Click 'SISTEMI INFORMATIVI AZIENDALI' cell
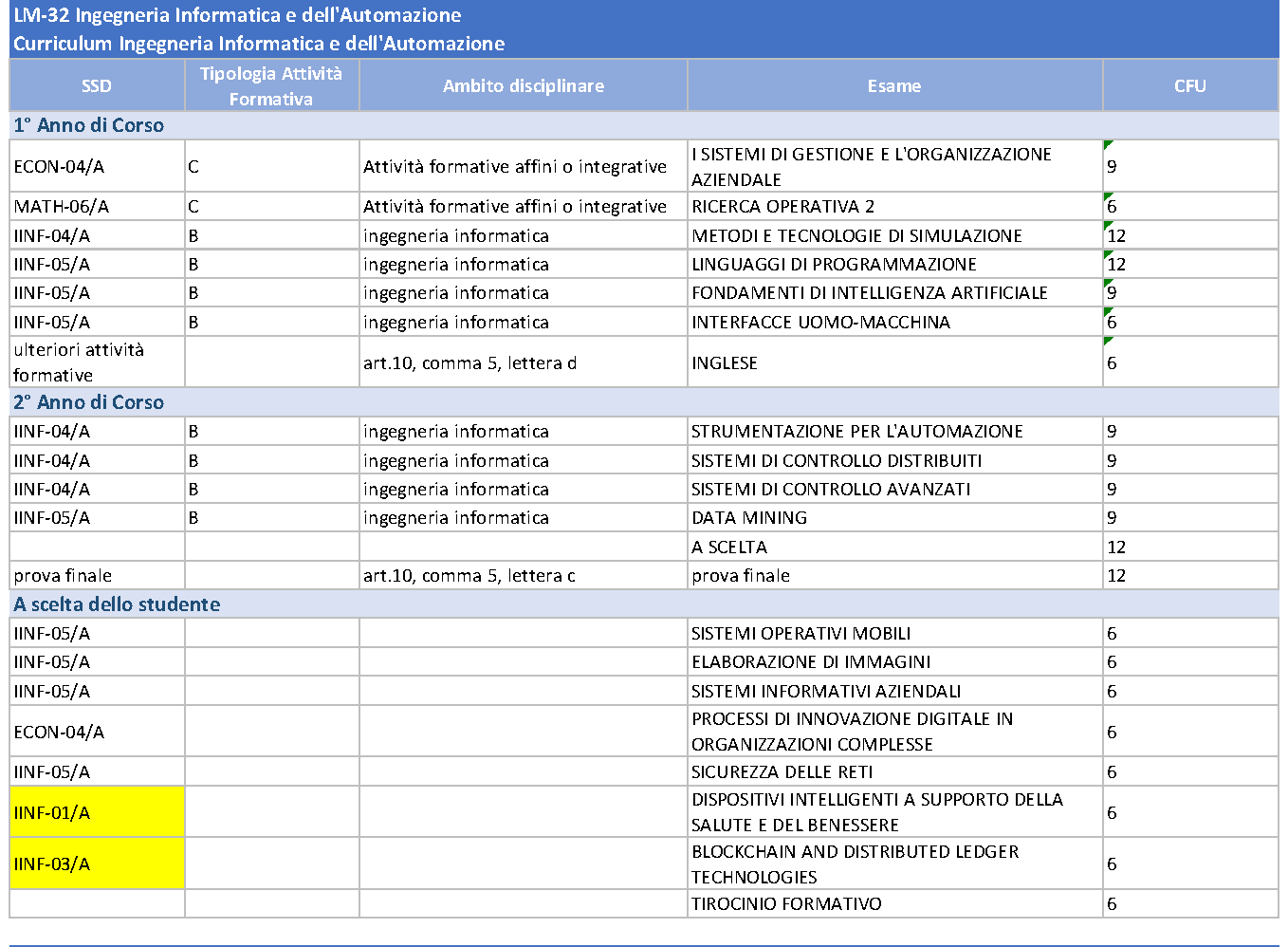Image resolution: width=1288 pixels, height=947 pixels. [x=894, y=691]
